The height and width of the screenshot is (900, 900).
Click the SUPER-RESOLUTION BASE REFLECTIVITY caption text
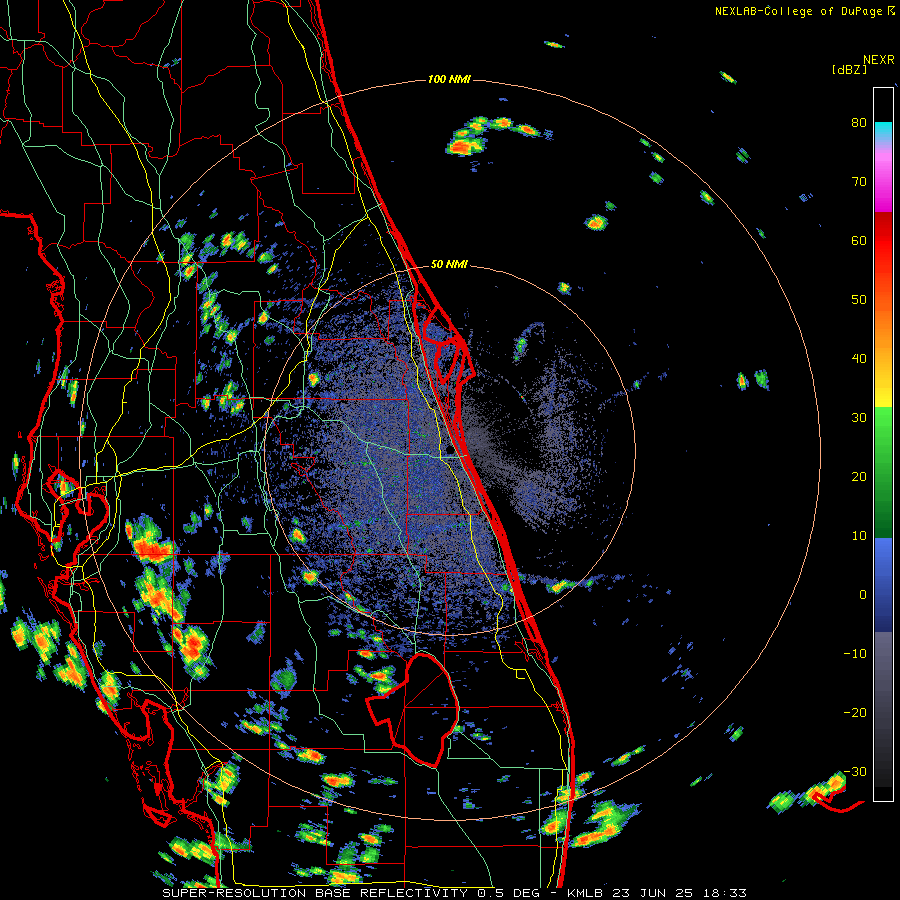[315, 893]
